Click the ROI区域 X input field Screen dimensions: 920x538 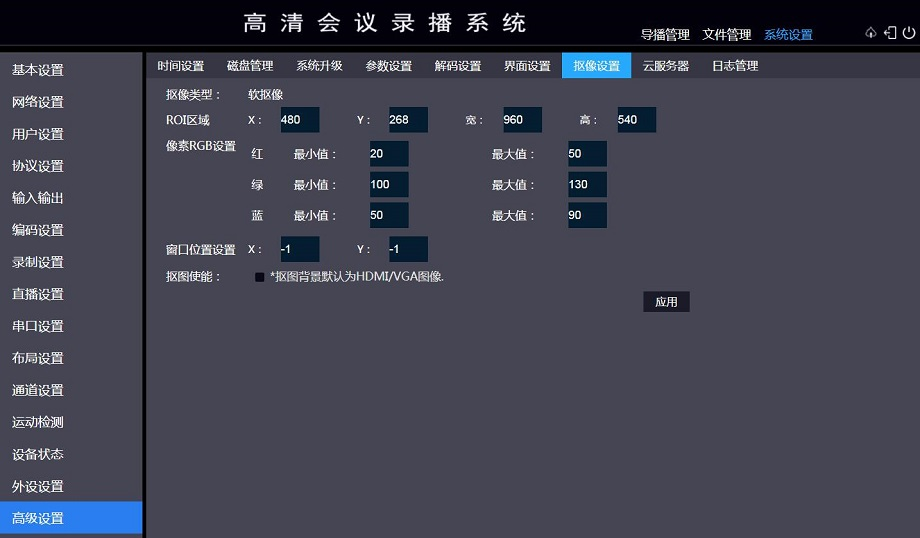tap(299, 120)
